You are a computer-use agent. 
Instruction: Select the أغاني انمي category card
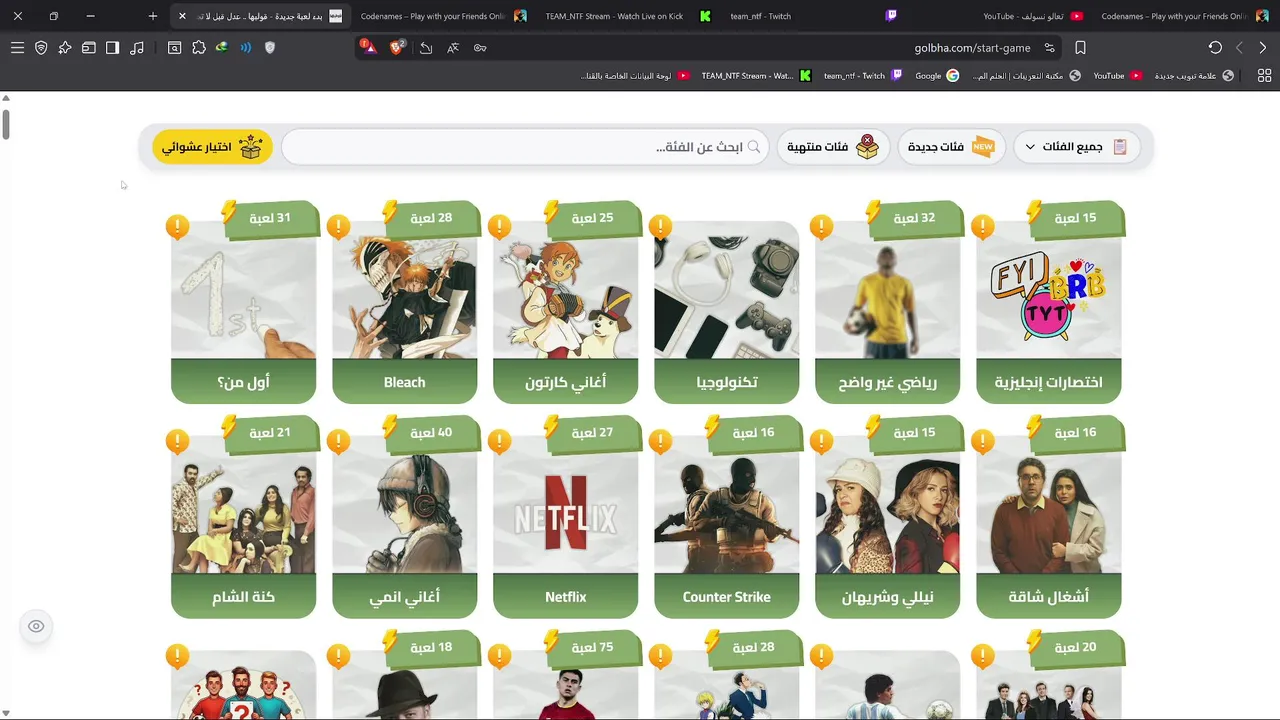(404, 525)
